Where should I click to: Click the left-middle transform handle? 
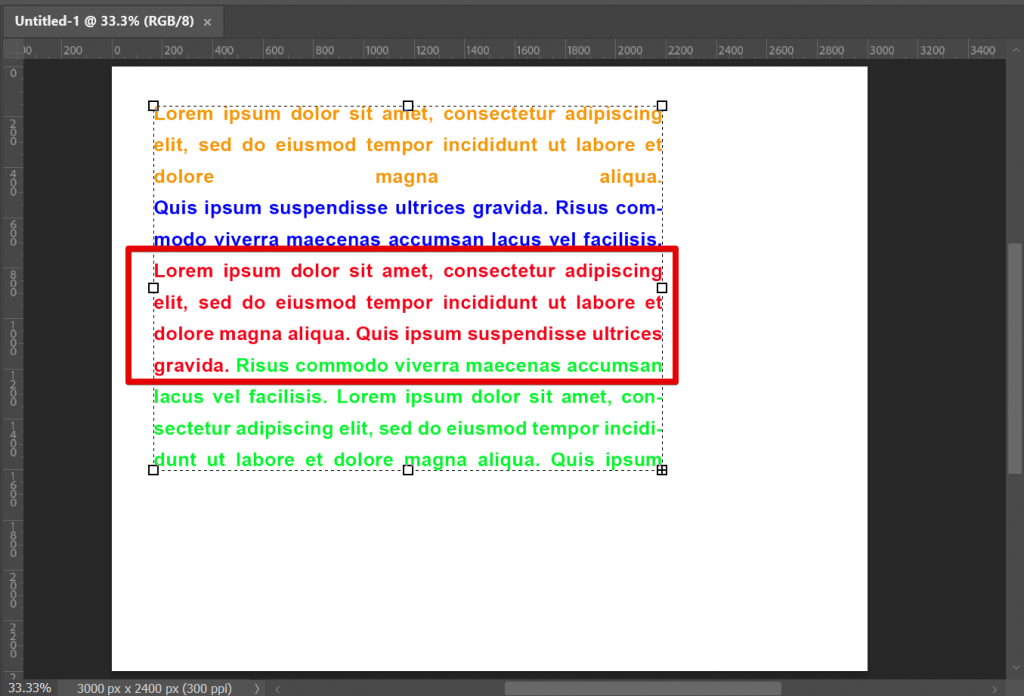coord(153,287)
